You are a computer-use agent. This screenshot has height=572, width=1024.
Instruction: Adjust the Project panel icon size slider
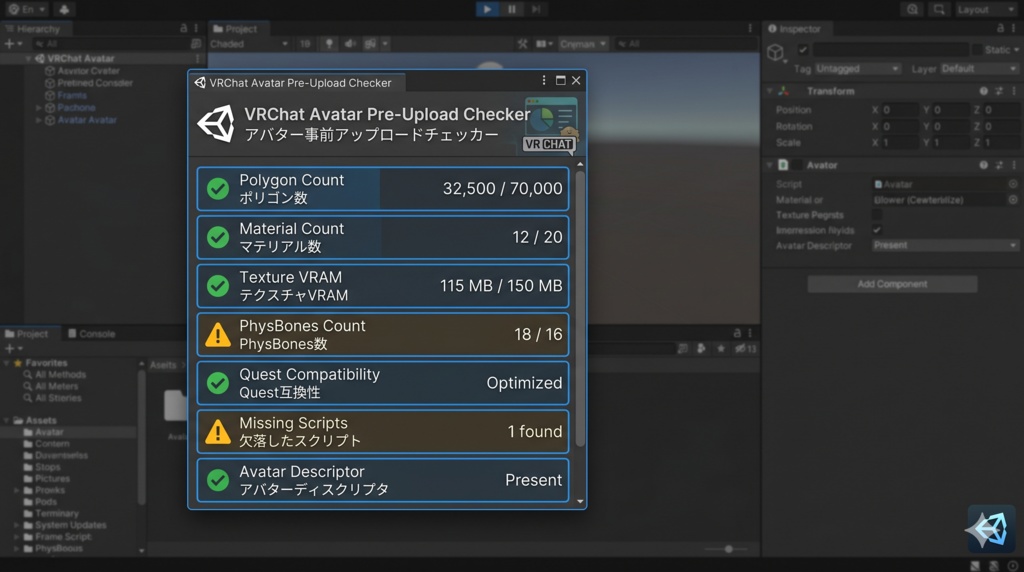pyautogui.click(x=728, y=549)
